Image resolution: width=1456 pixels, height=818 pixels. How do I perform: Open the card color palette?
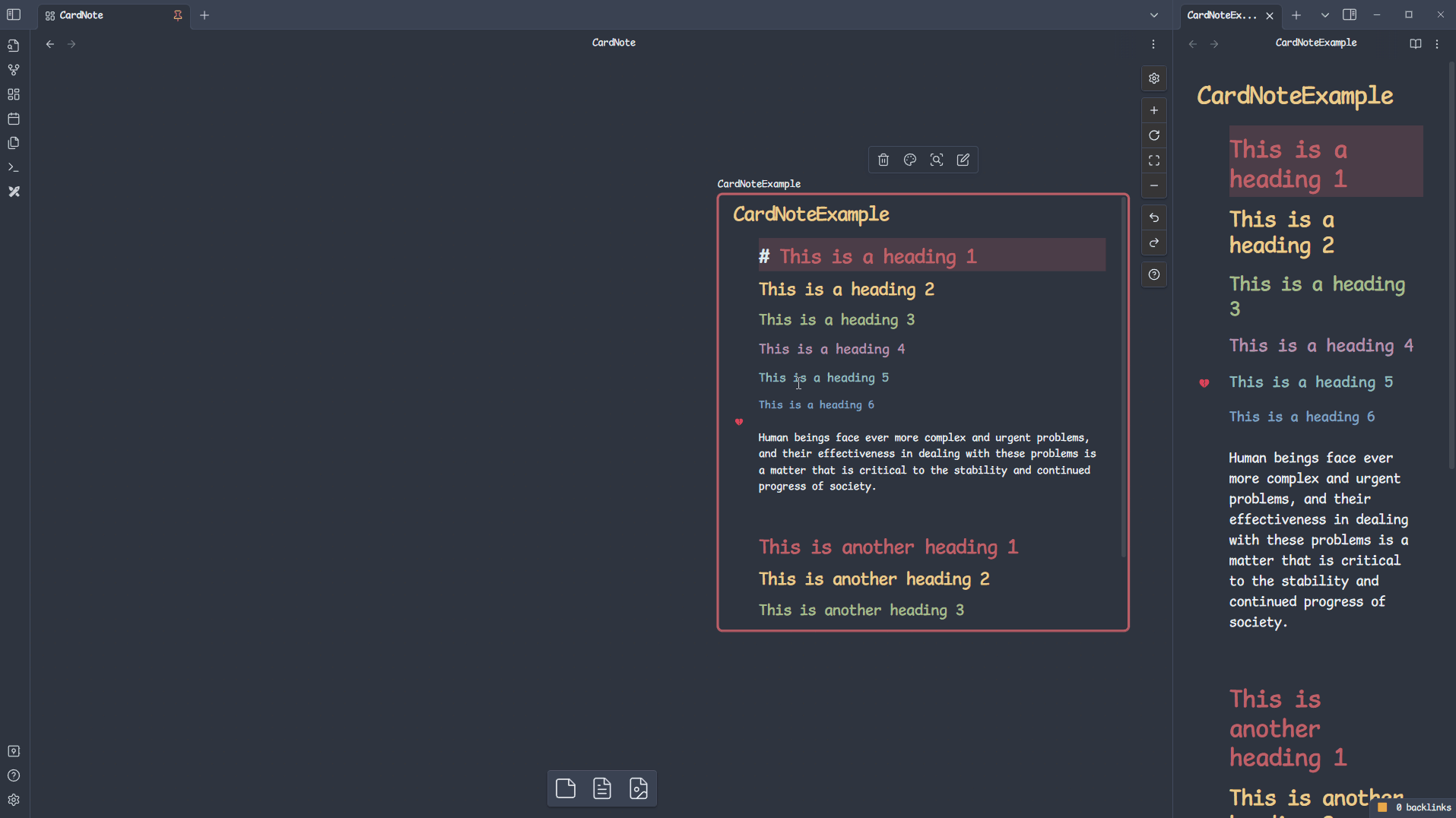[x=909, y=160]
